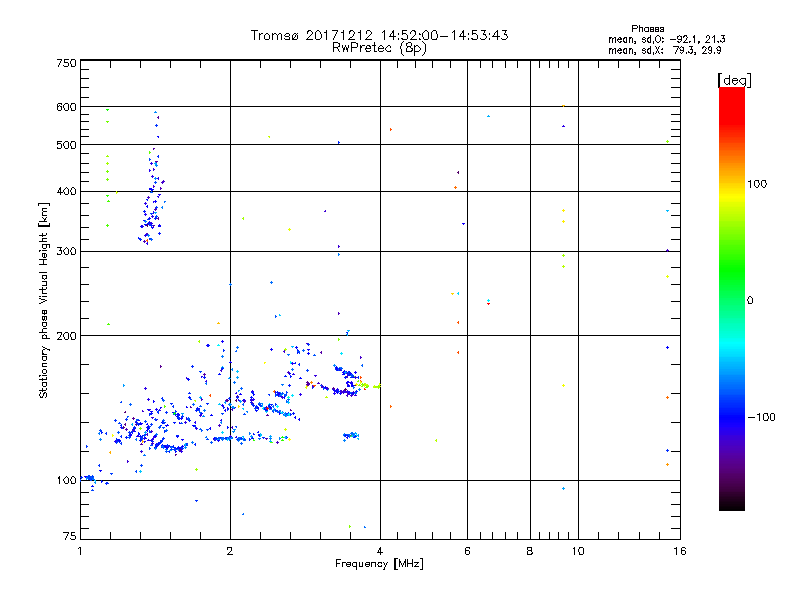The width and height of the screenshot is (800, 600).
Task: Click the "1" x-axis tick label
Action: (80, 551)
